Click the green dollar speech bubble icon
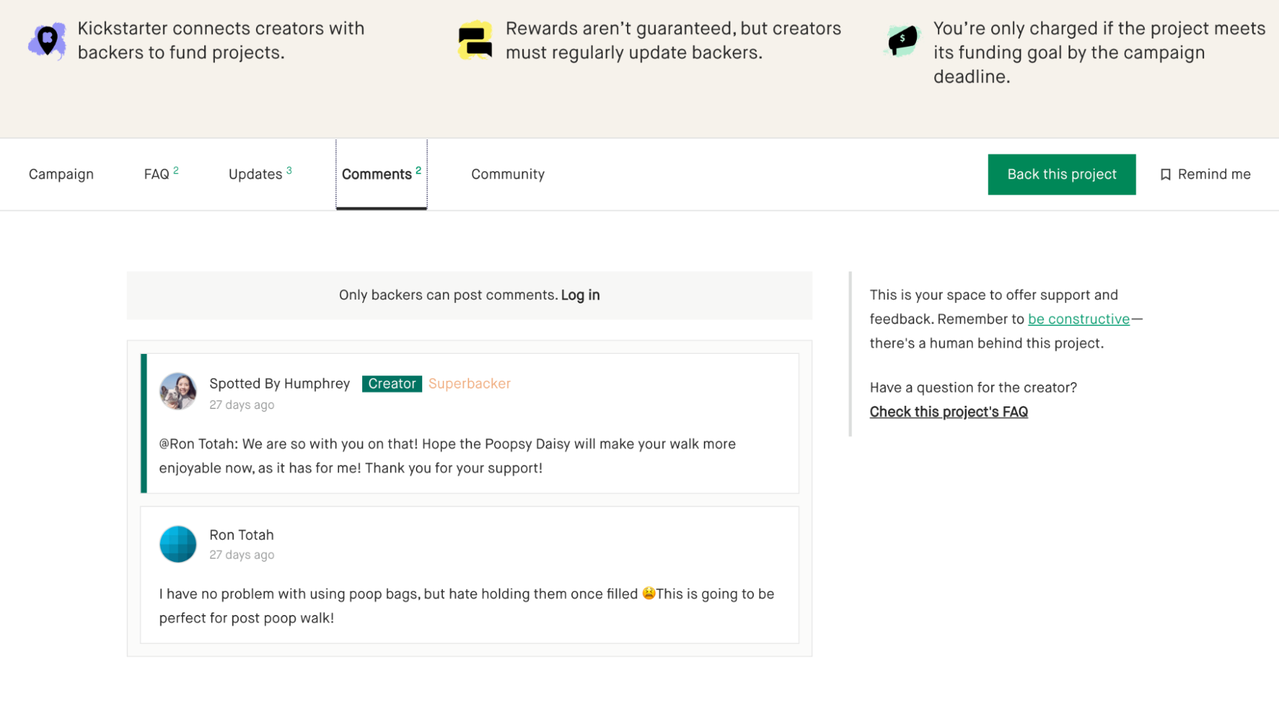The height and width of the screenshot is (720, 1279). coord(902,40)
